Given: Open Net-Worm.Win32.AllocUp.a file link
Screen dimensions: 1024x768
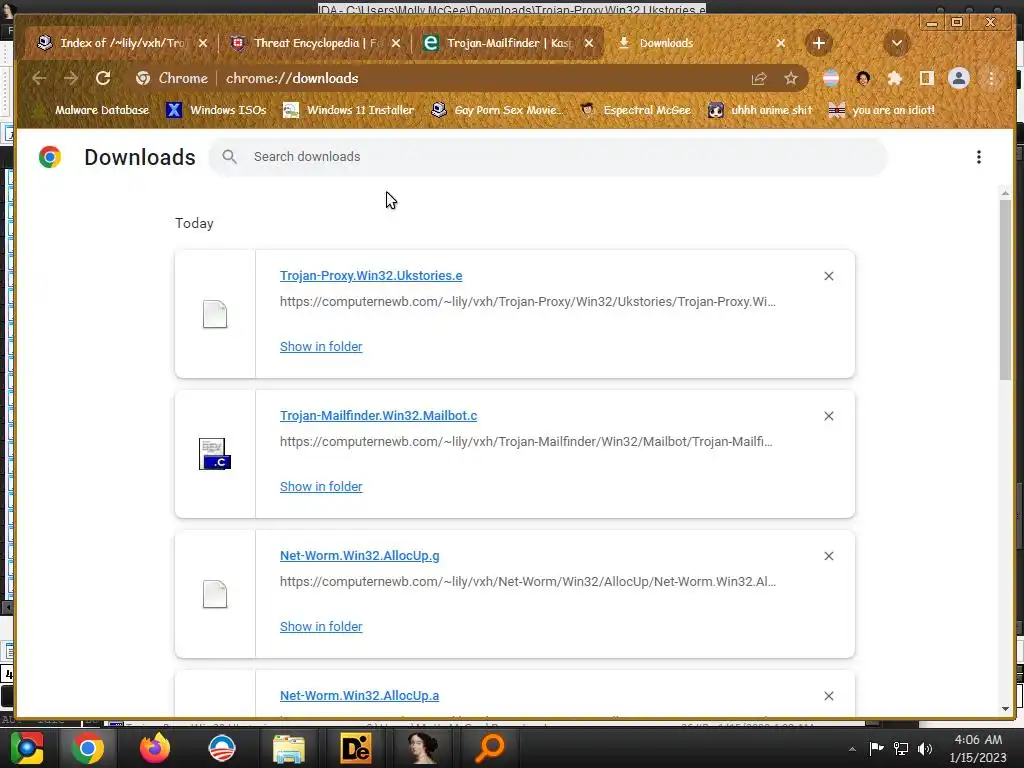Looking at the screenshot, I should [360, 696].
